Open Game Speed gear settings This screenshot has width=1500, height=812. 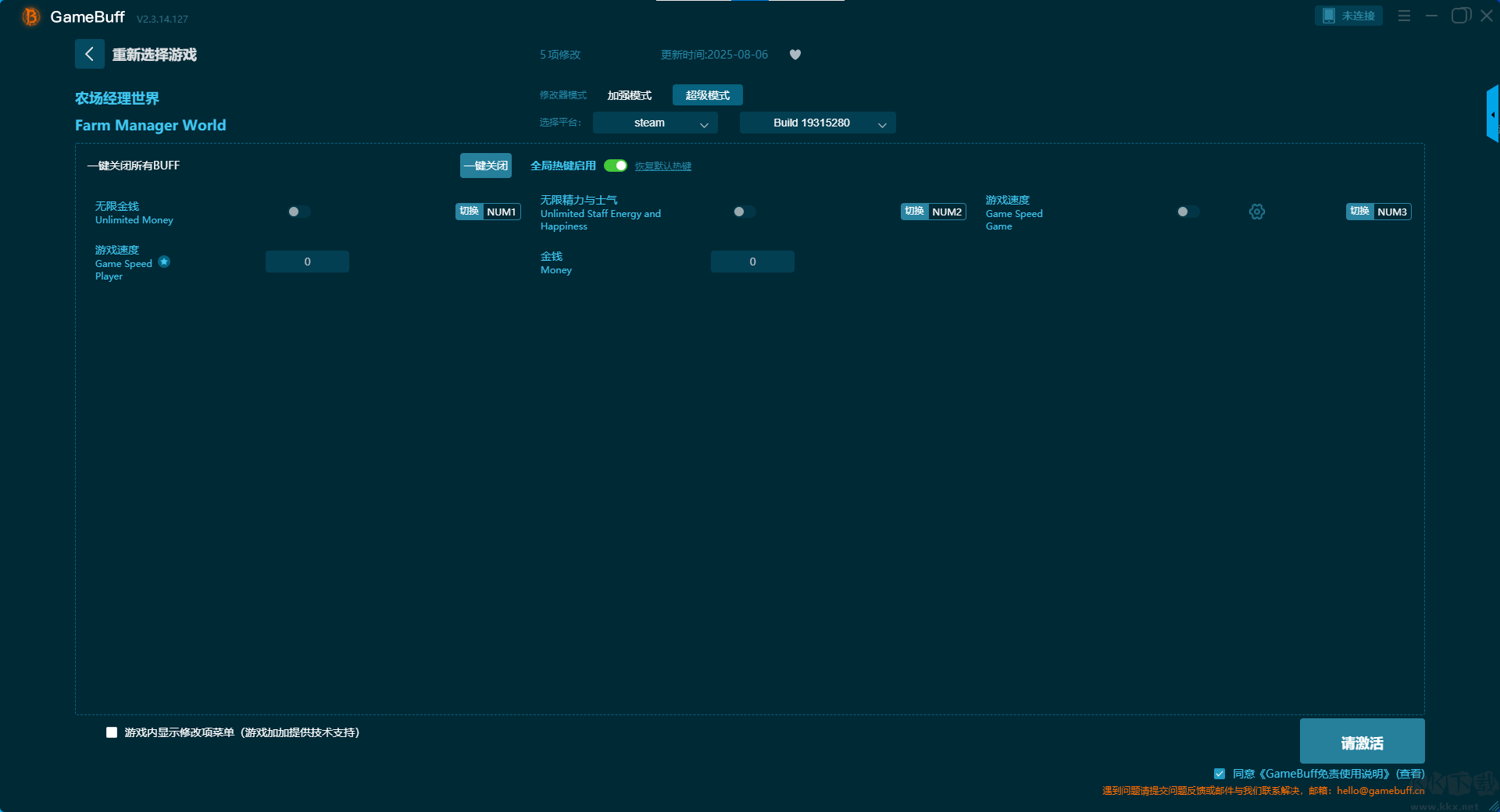[x=1256, y=212]
